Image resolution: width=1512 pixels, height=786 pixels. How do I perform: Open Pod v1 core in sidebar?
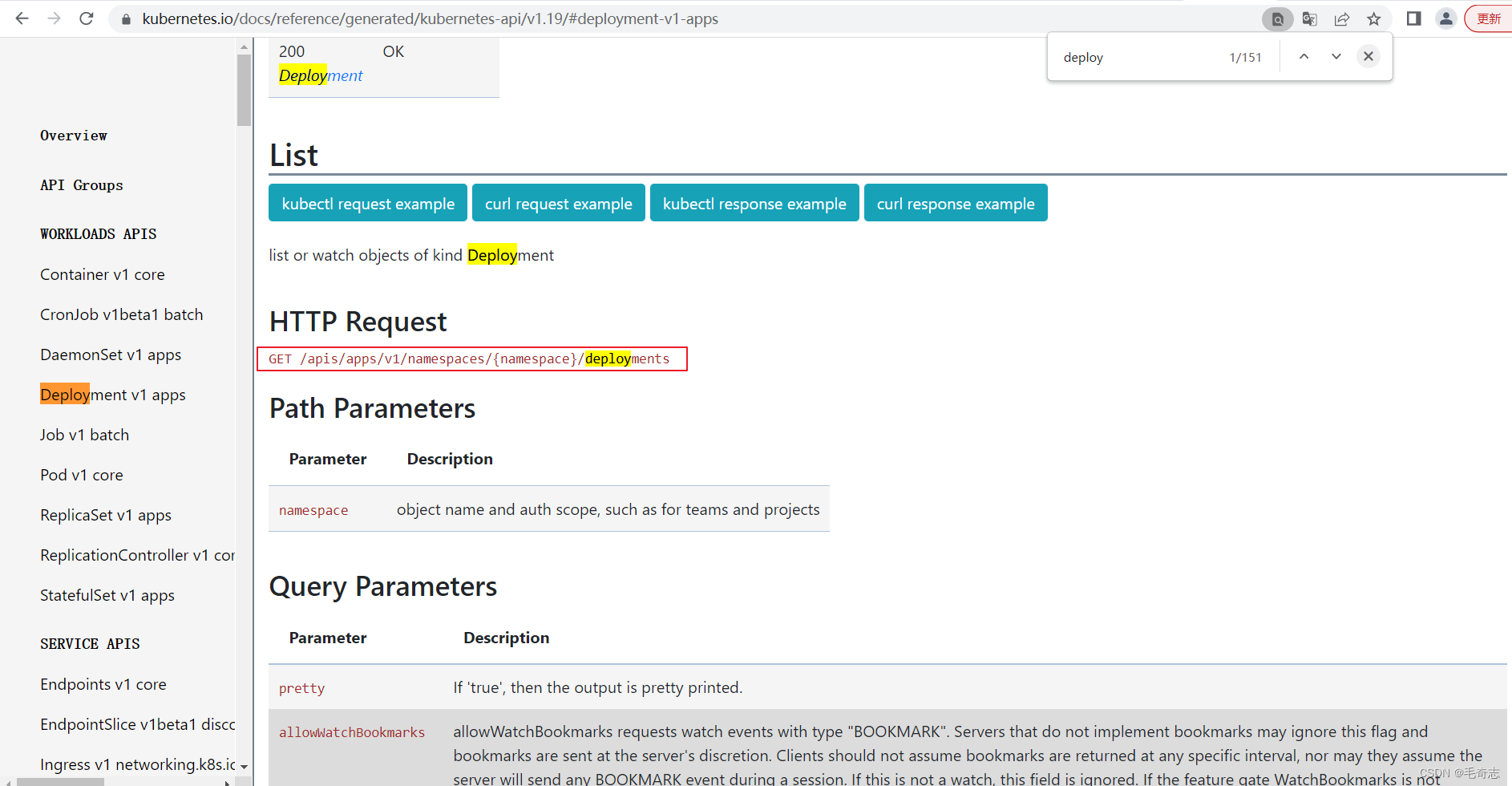click(82, 475)
